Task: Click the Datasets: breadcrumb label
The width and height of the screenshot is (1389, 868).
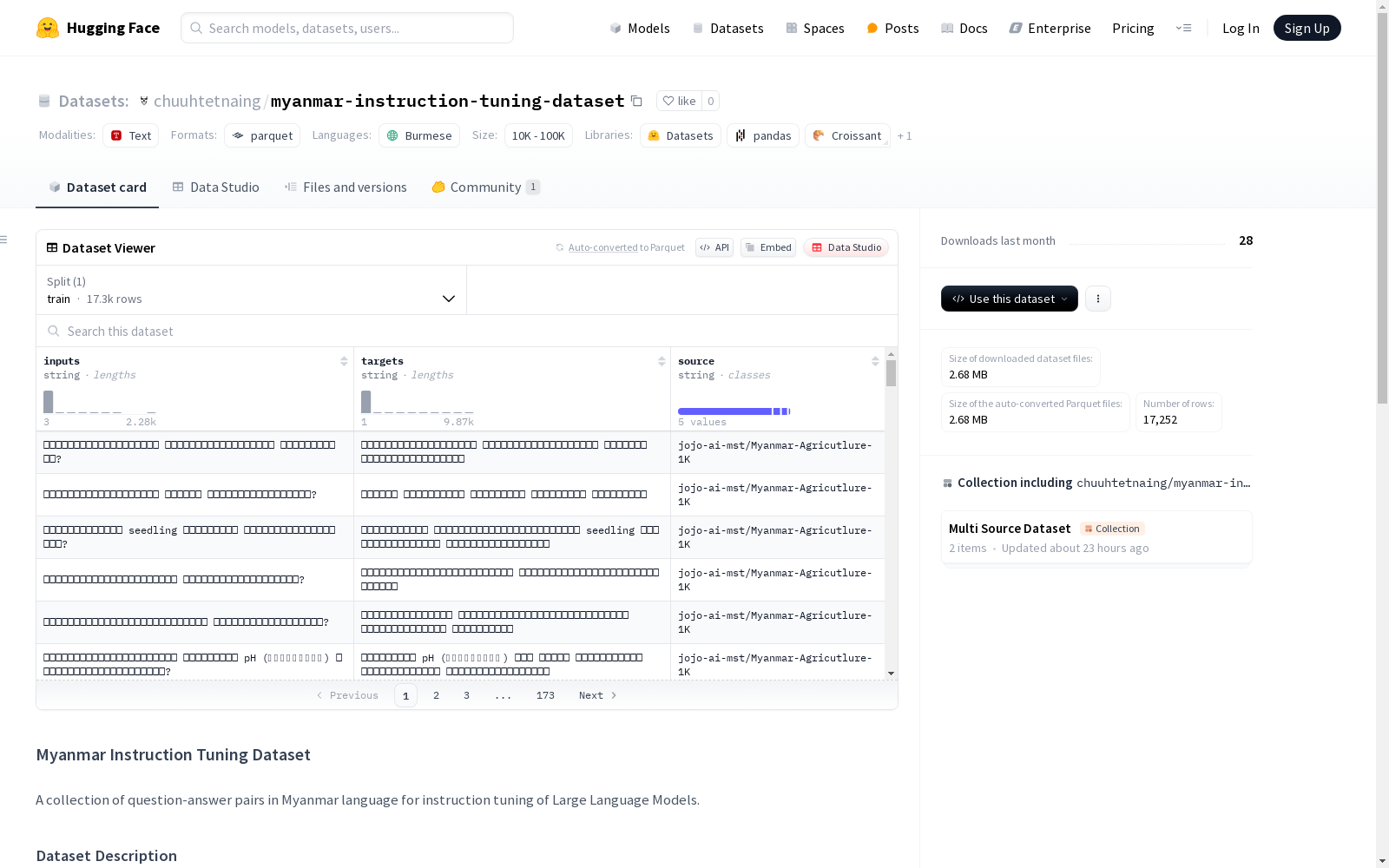Action: click(93, 101)
